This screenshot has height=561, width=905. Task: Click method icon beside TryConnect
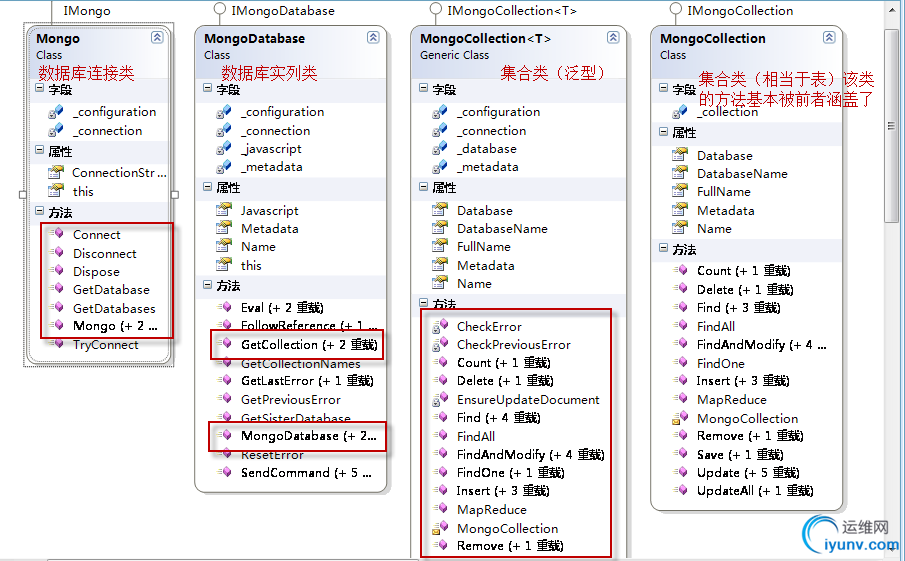coord(57,344)
